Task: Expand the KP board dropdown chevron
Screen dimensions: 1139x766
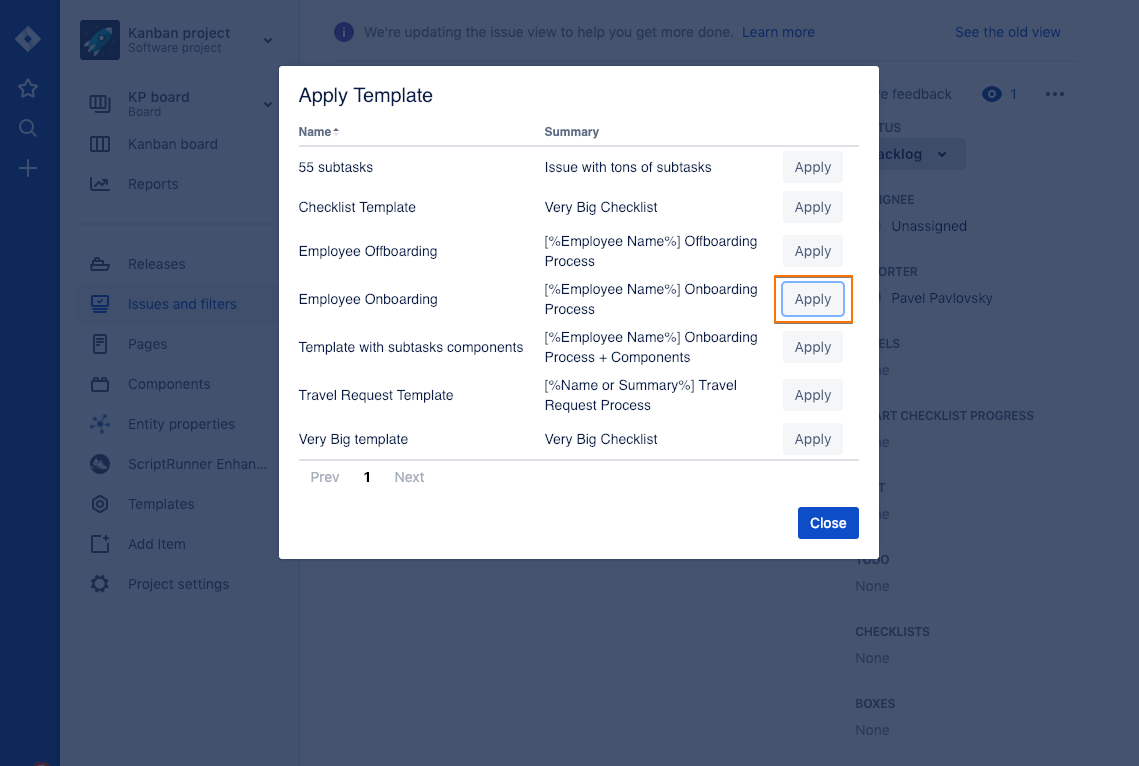Action: (x=268, y=104)
